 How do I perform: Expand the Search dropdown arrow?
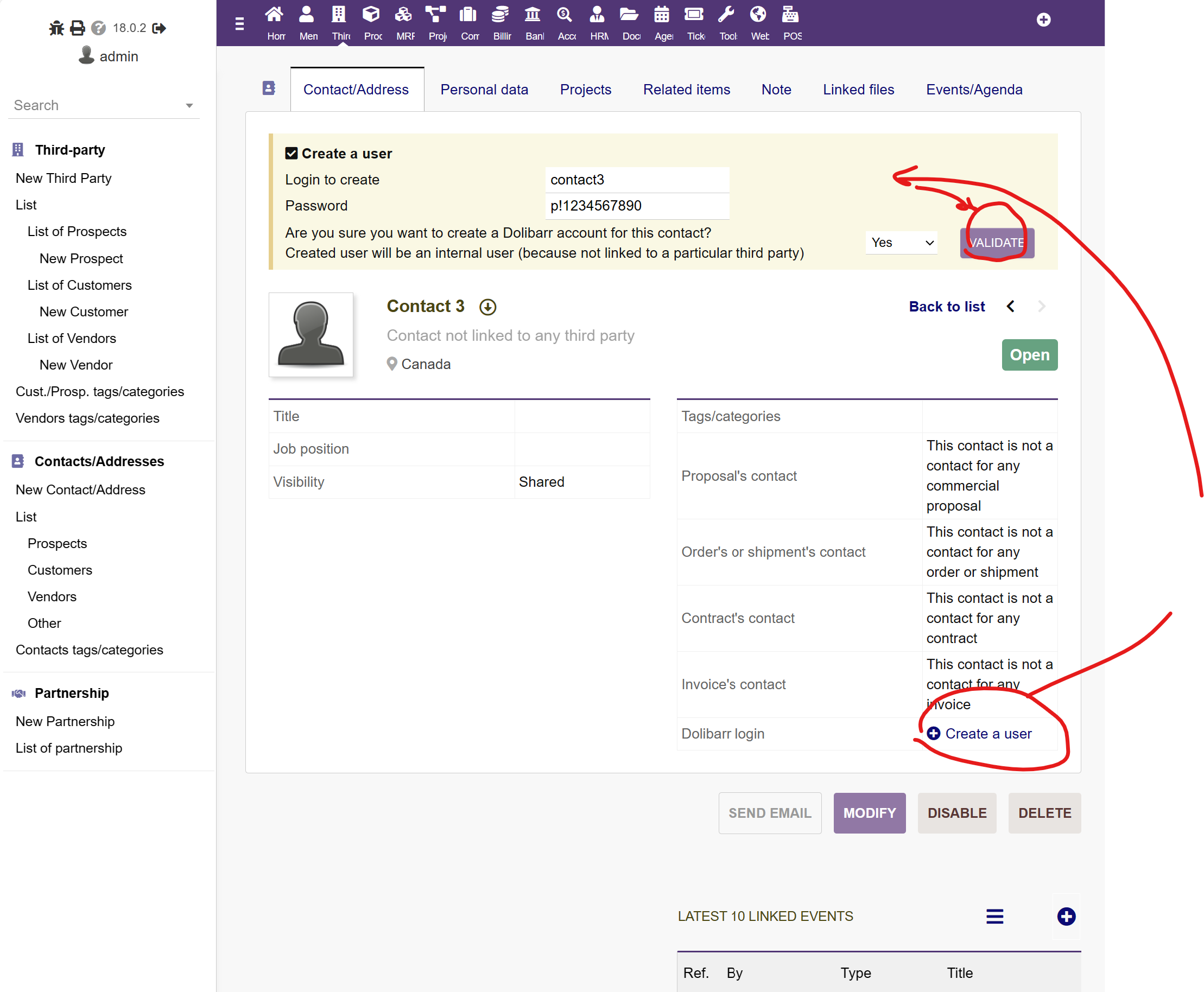(189, 106)
